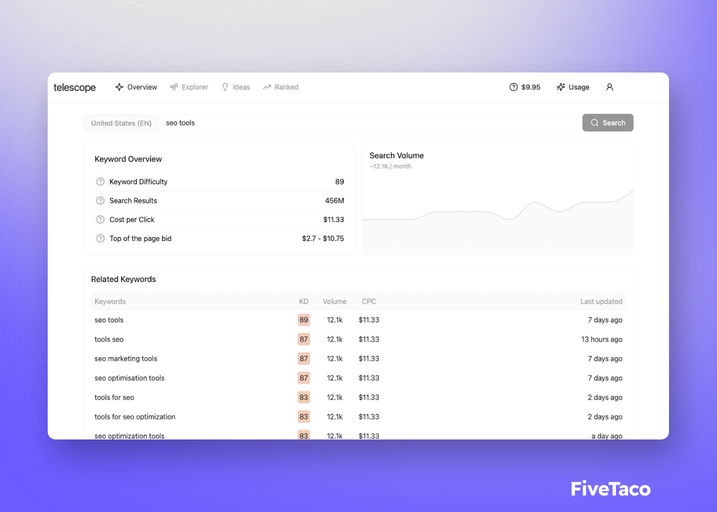Viewport: 717px width, 512px height.
Task: Select the Keyword Difficulty value 89
Action: 339,181
